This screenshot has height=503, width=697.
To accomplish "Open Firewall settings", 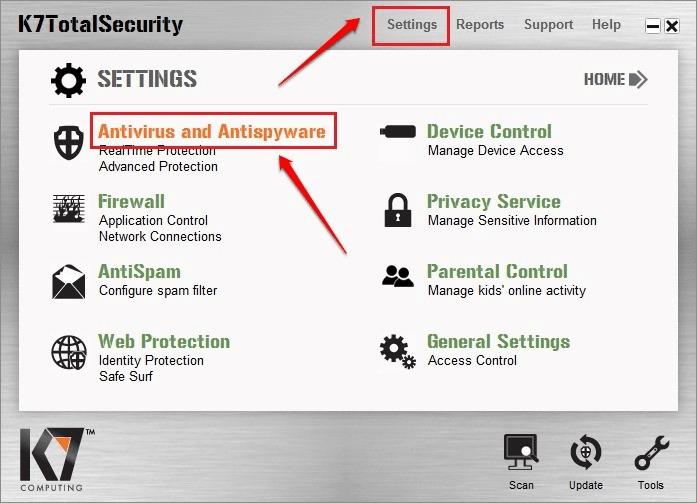I will tap(132, 201).
